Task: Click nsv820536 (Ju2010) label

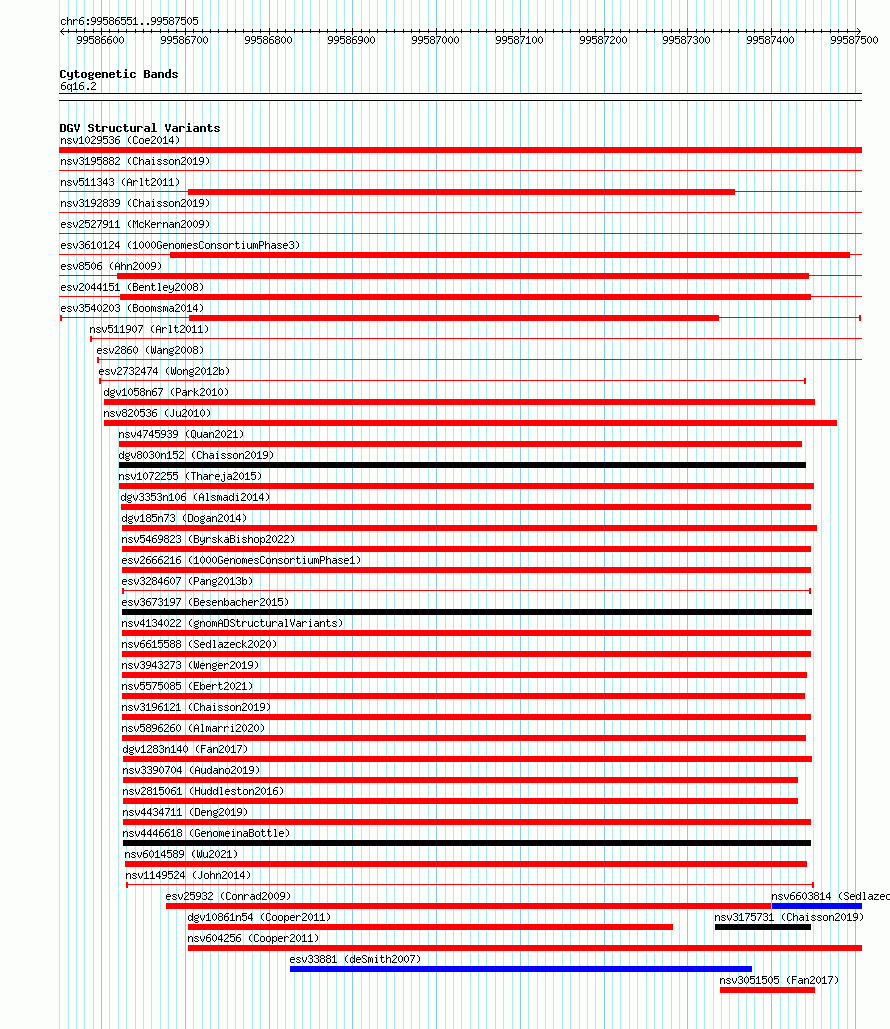Action: click(157, 413)
